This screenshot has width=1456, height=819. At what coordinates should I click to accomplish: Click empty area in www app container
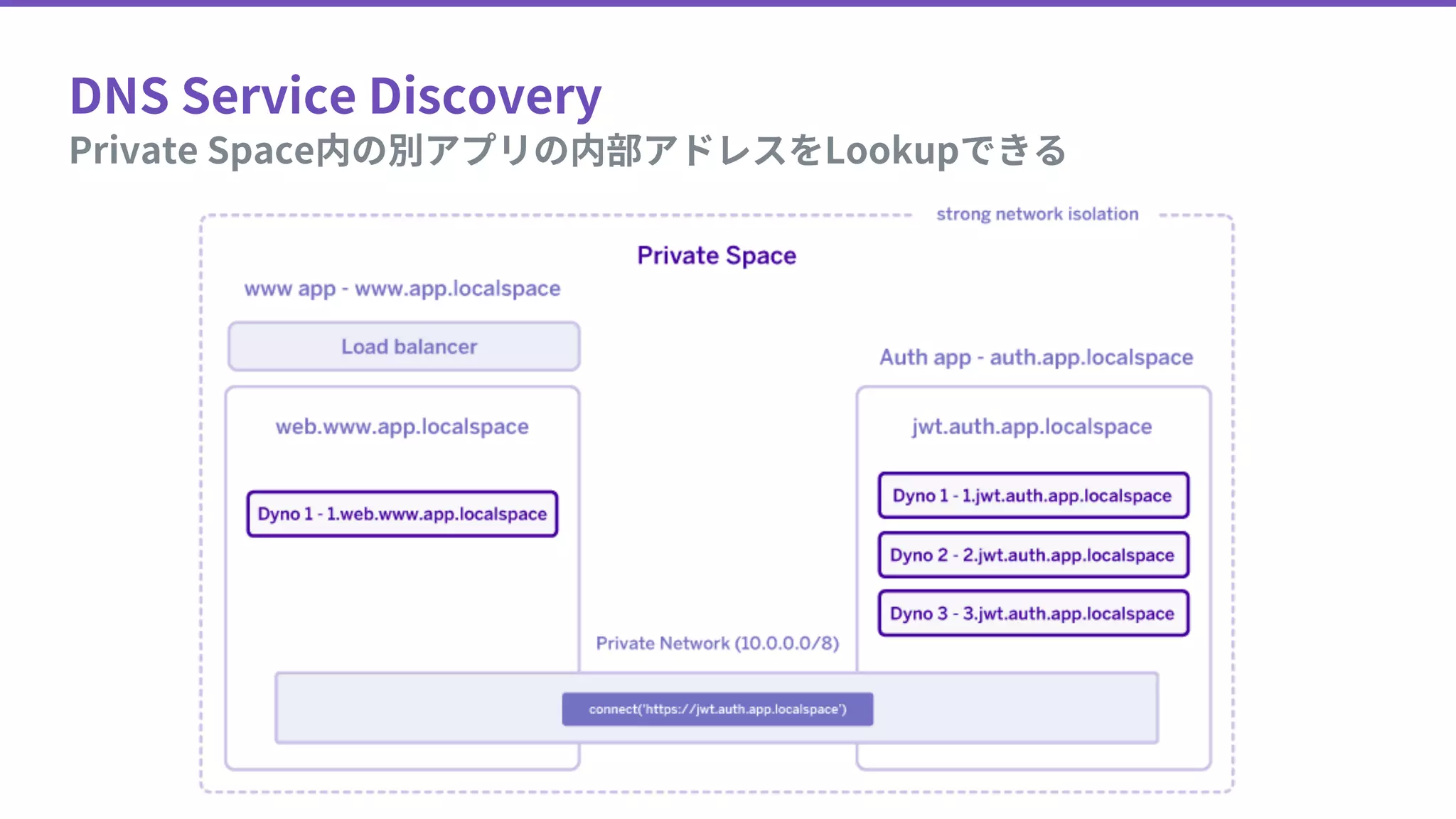point(402,604)
